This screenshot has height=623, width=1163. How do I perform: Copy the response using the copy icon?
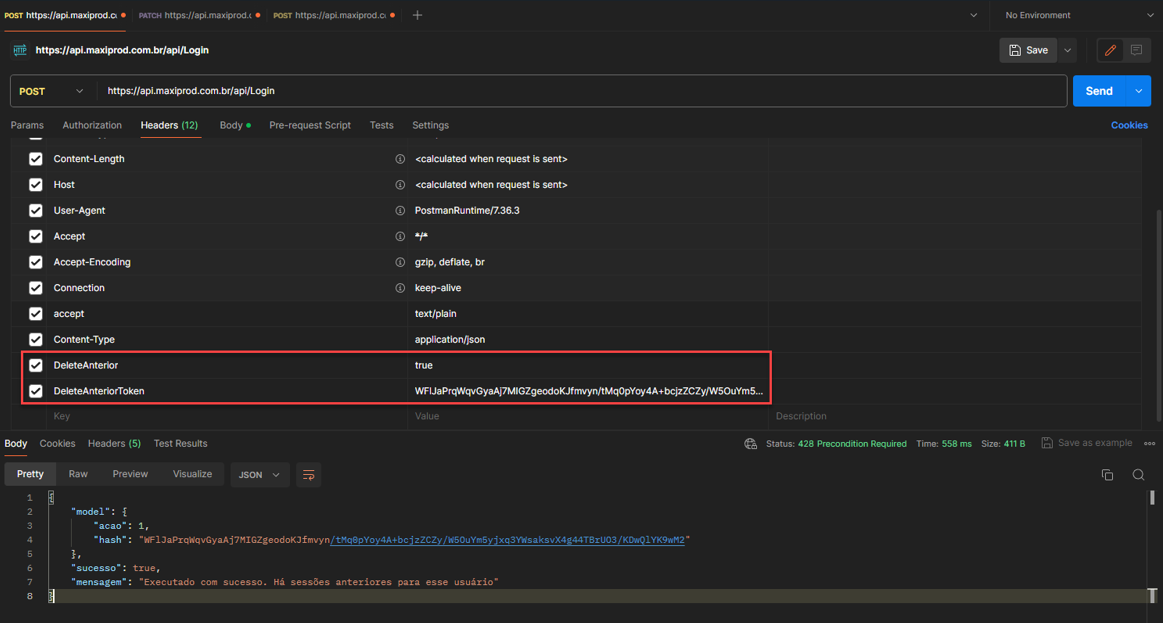point(1107,475)
